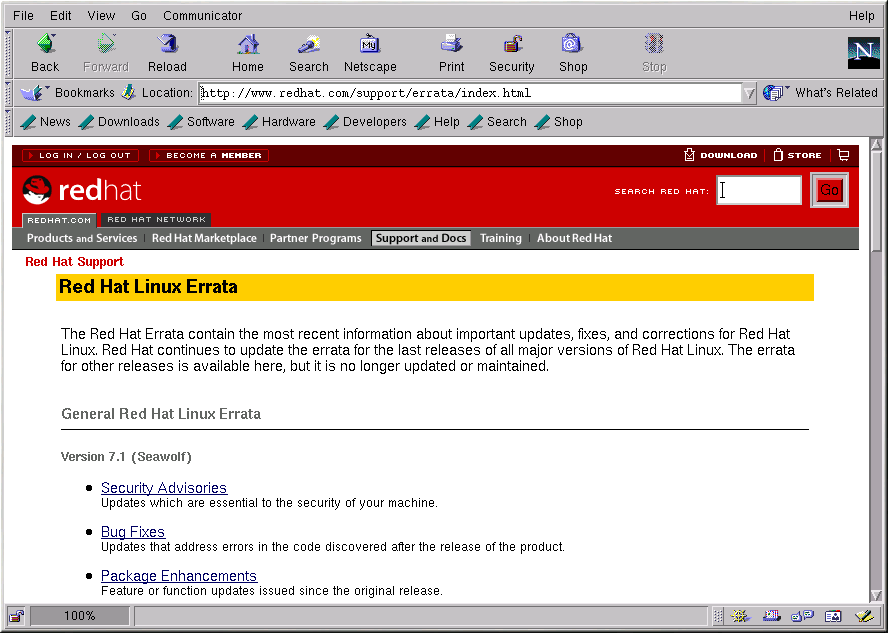Open the Bug Fixes link
Screen dimensions: 888x633
click(133, 532)
